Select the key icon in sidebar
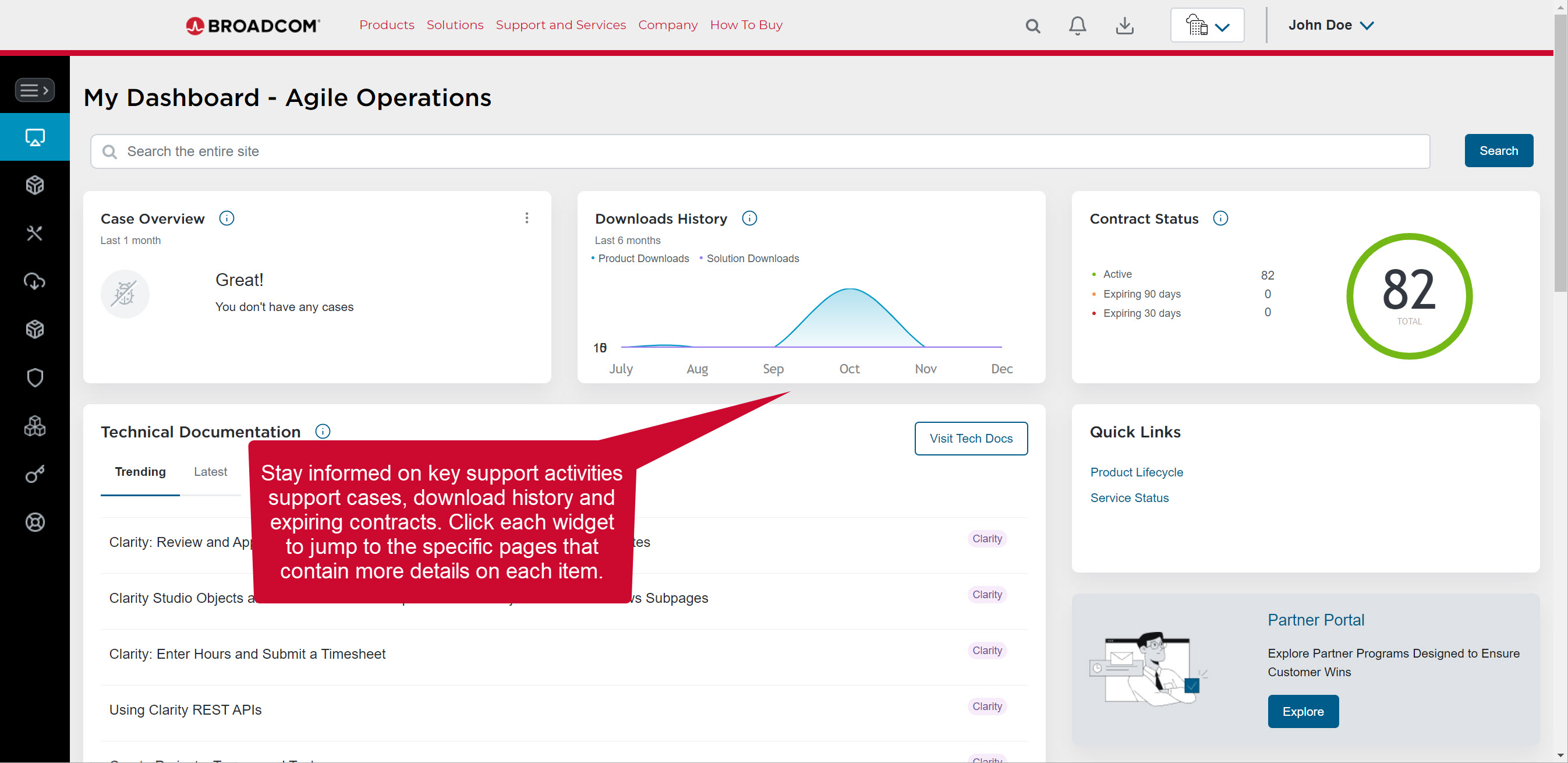This screenshot has width=1568, height=763. pos(35,474)
